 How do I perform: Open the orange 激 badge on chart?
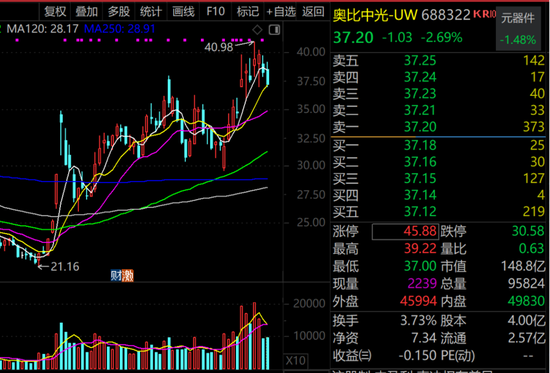128,275
